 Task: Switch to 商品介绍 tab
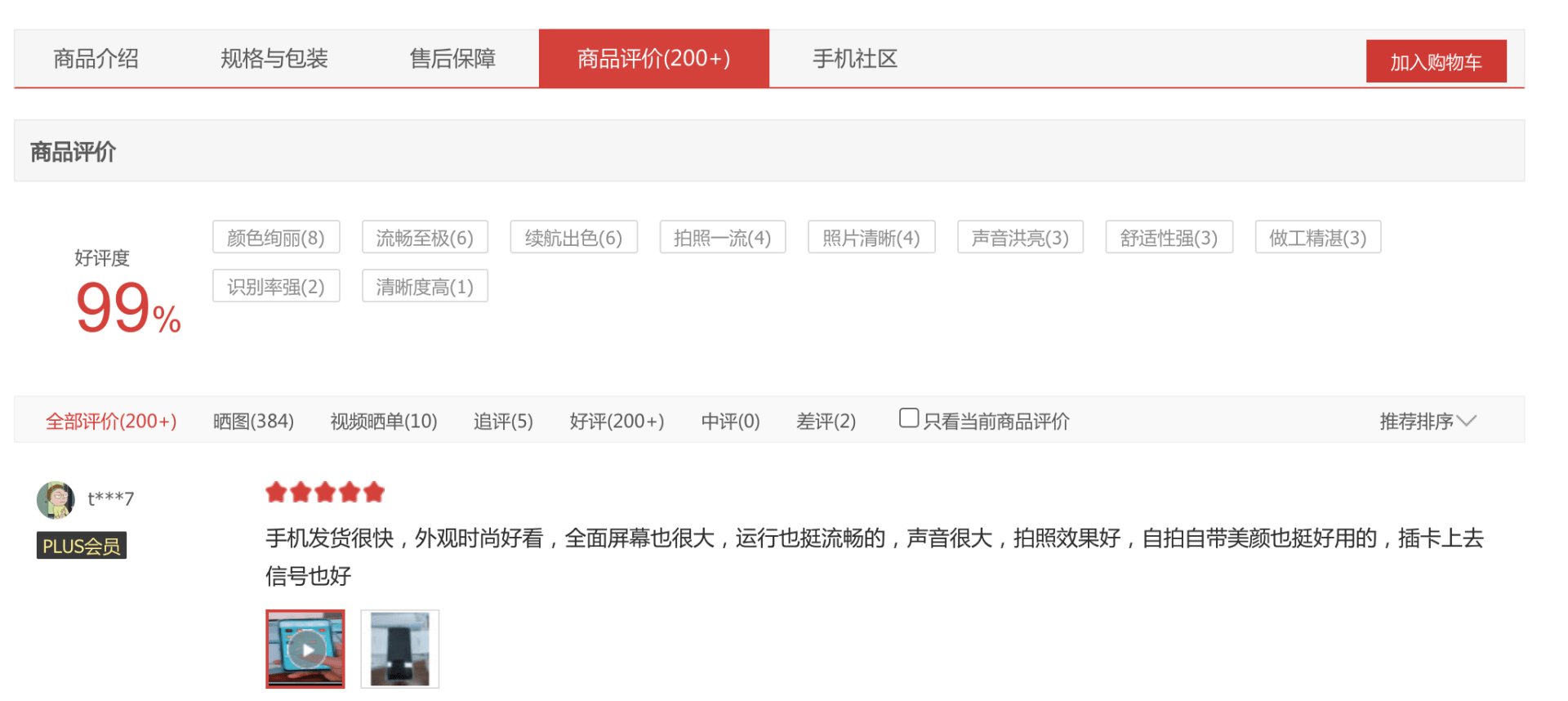96,59
